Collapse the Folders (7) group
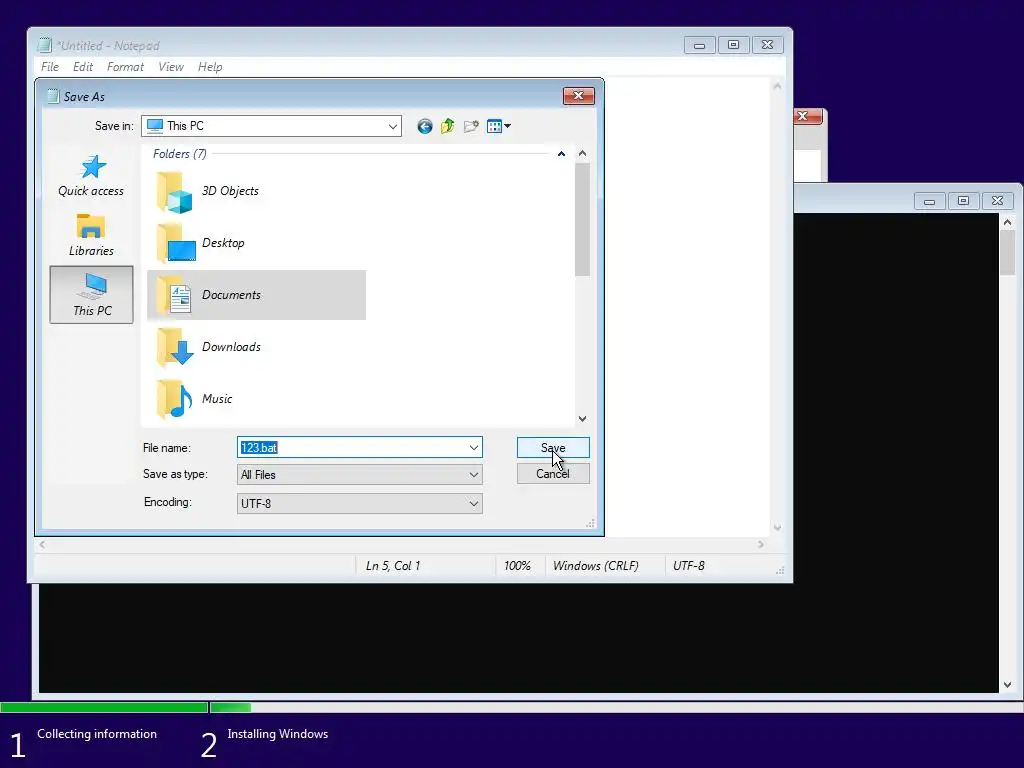 tap(561, 153)
